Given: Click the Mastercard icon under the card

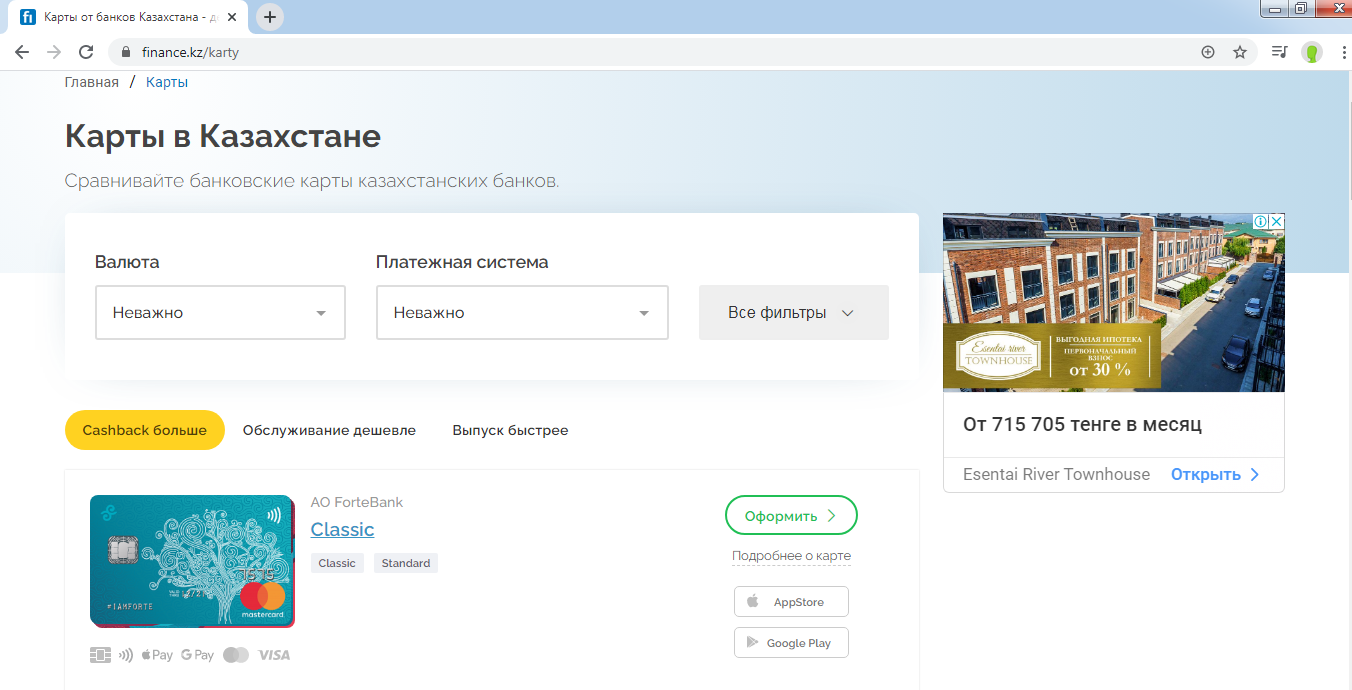Looking at the screenshot, I should pyautogui.click(x=236, y=655).
